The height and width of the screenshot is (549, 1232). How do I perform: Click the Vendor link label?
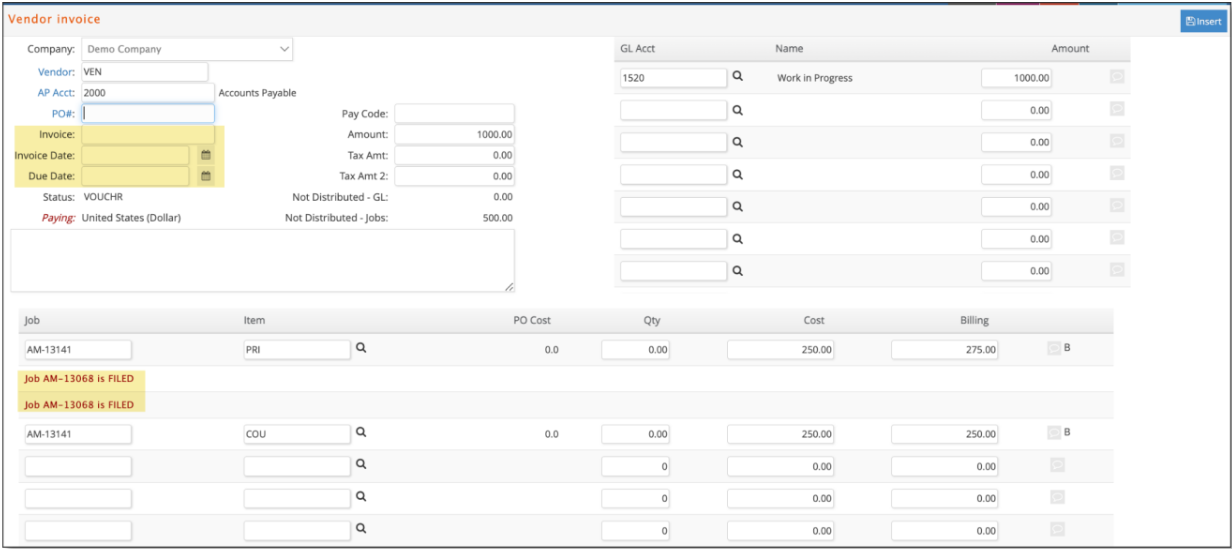tap(56, 72)
